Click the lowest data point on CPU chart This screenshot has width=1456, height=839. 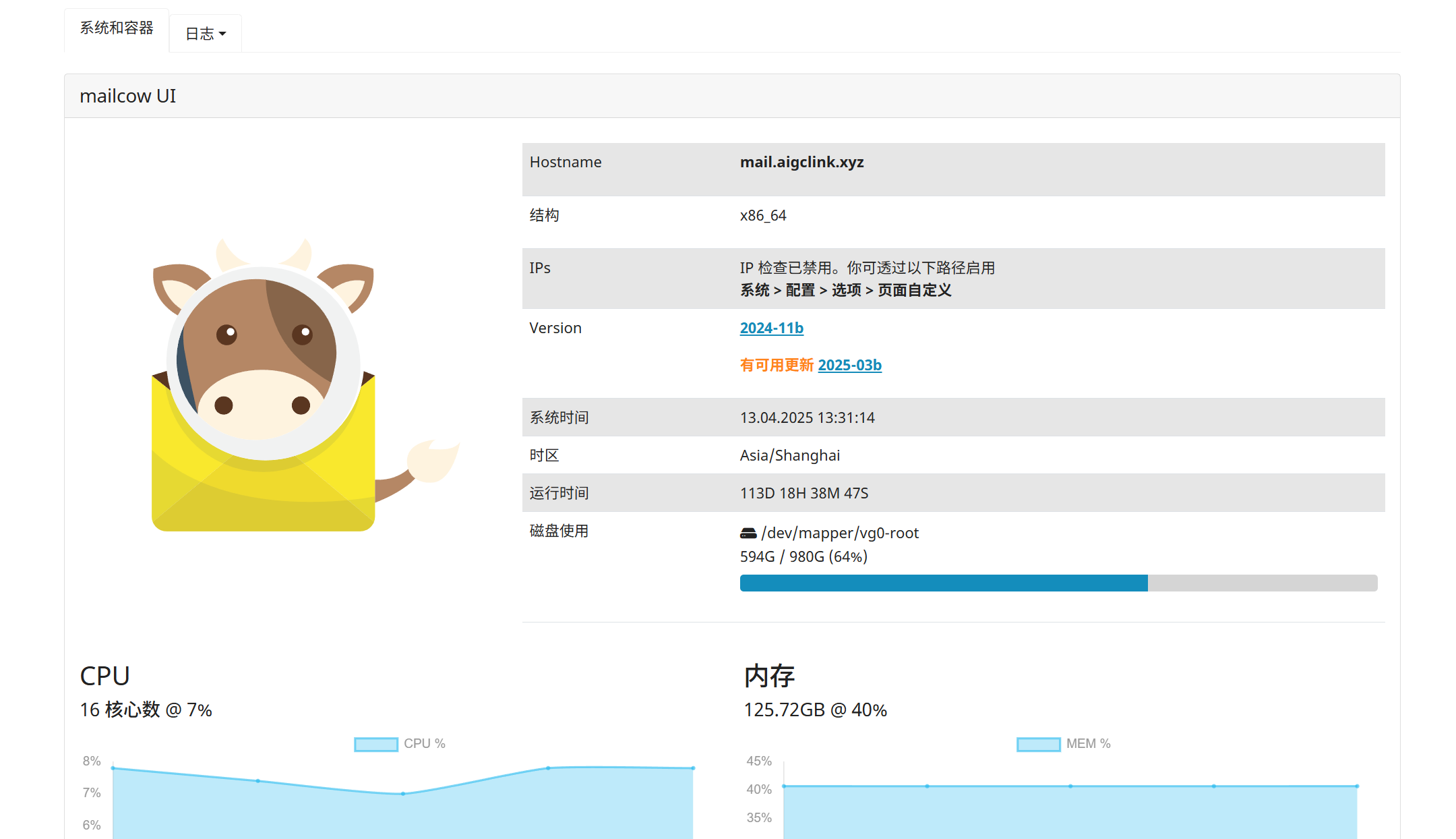403,794
